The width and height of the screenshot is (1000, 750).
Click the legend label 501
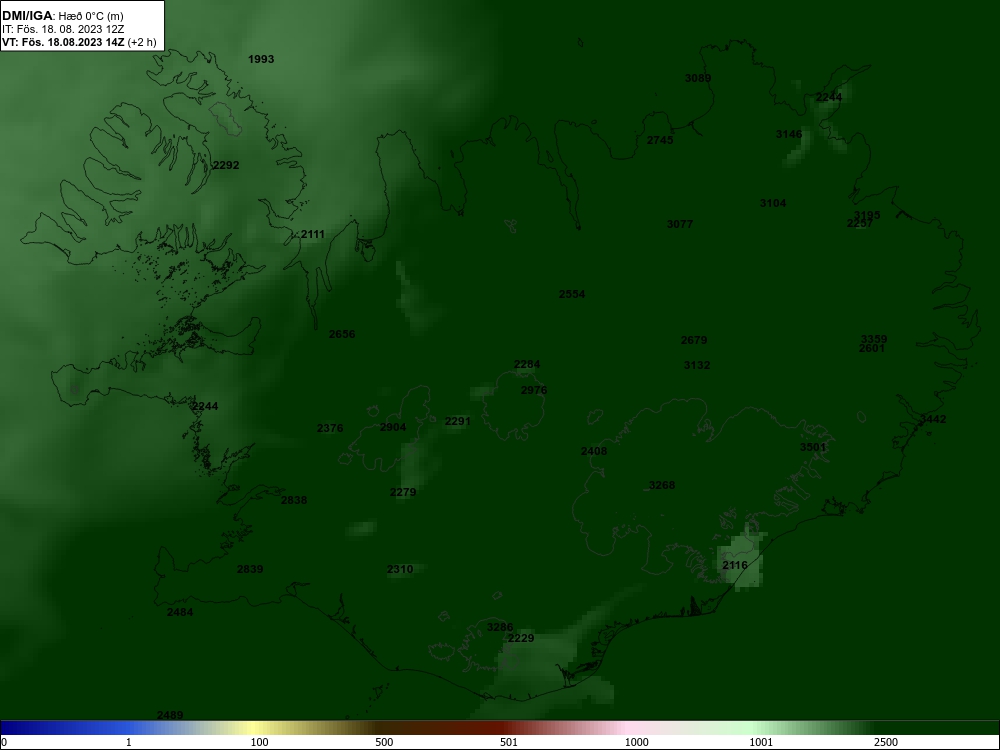[x=509, y=742]
